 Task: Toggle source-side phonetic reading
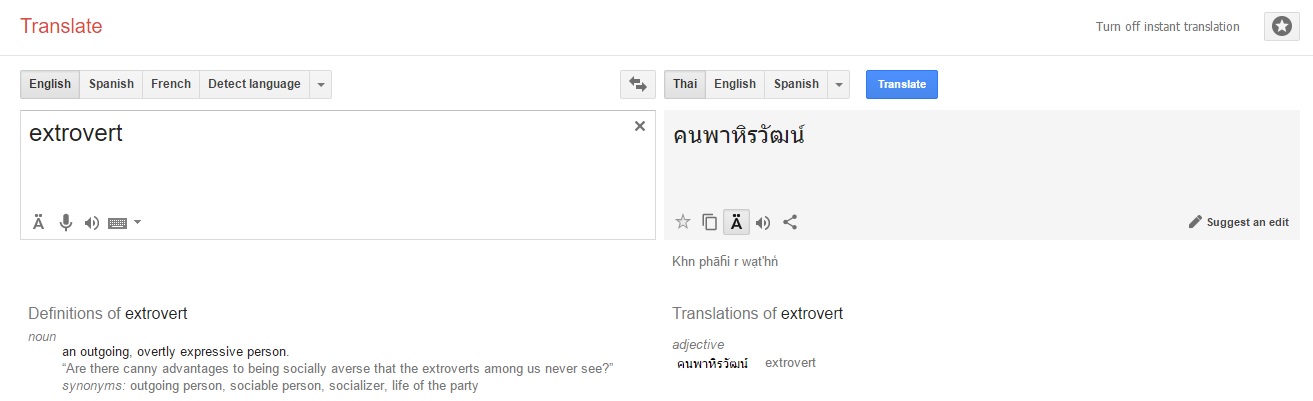[x=39, y=222]
